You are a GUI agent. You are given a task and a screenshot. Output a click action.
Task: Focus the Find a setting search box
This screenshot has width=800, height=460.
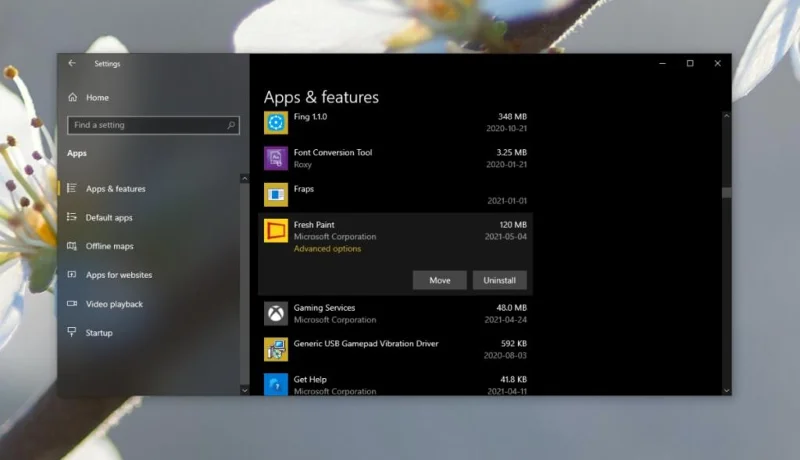(153, 125)
